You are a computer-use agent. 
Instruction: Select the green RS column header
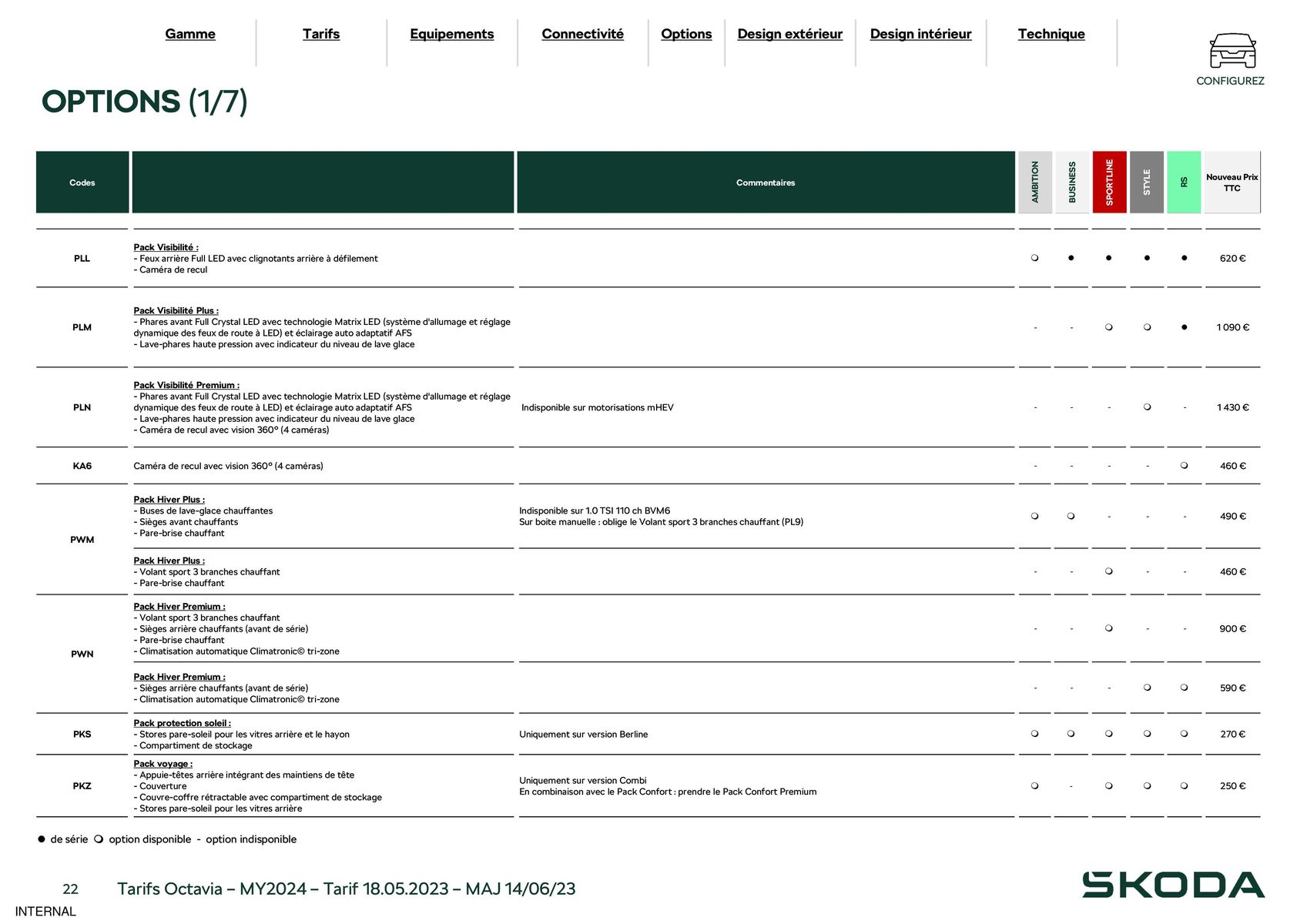coord(1184,182)
